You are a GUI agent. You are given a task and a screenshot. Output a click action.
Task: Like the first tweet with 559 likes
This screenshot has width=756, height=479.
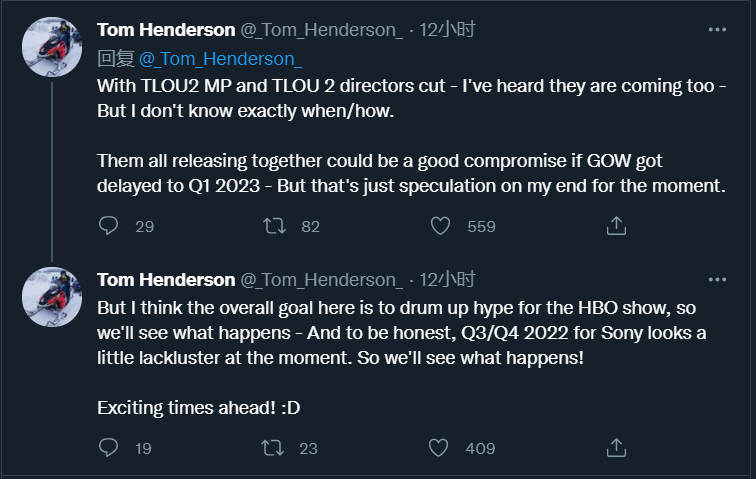tap(439, 226)
